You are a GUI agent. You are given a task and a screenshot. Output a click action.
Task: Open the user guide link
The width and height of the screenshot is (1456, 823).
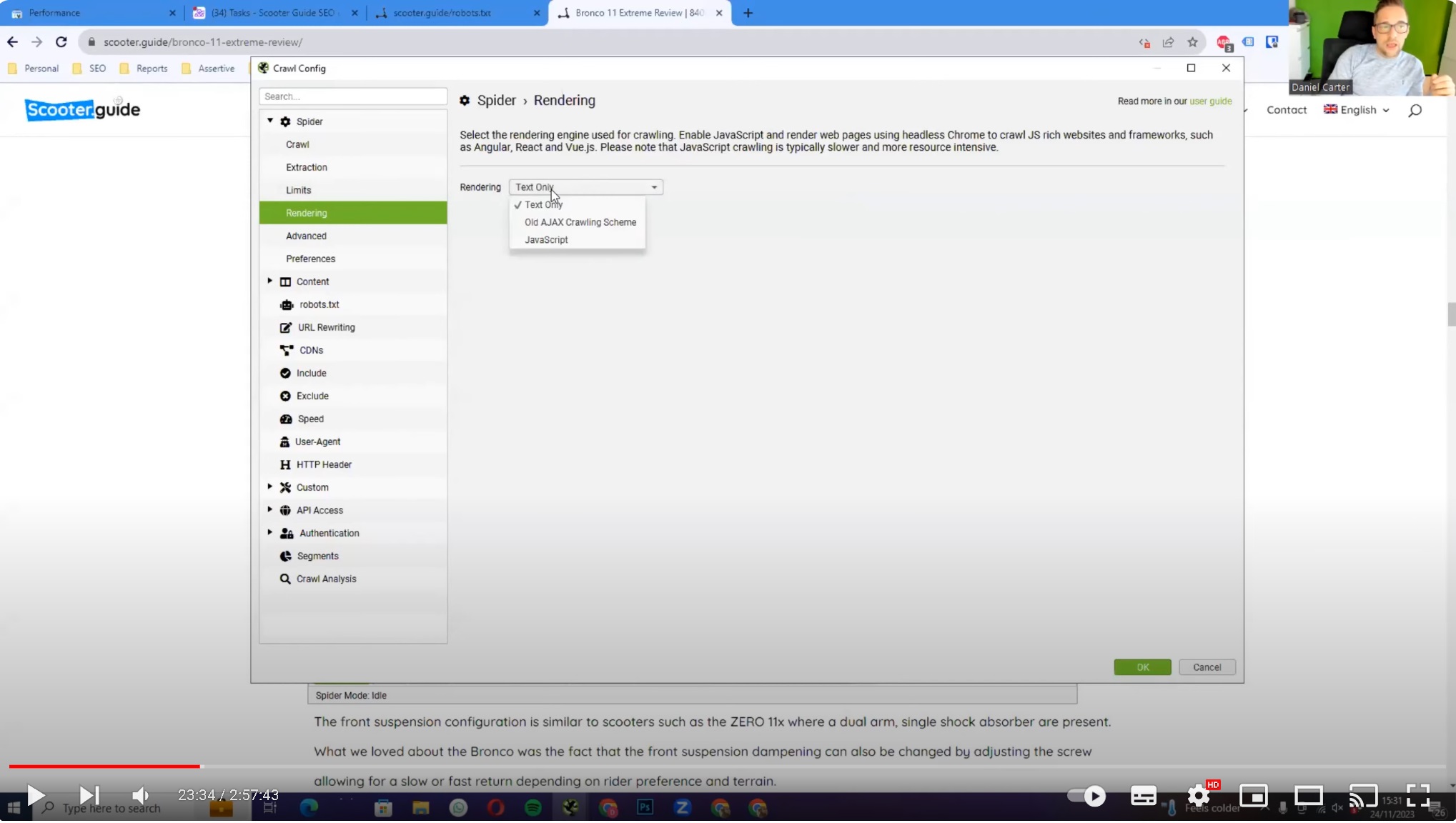(1210, 101)
